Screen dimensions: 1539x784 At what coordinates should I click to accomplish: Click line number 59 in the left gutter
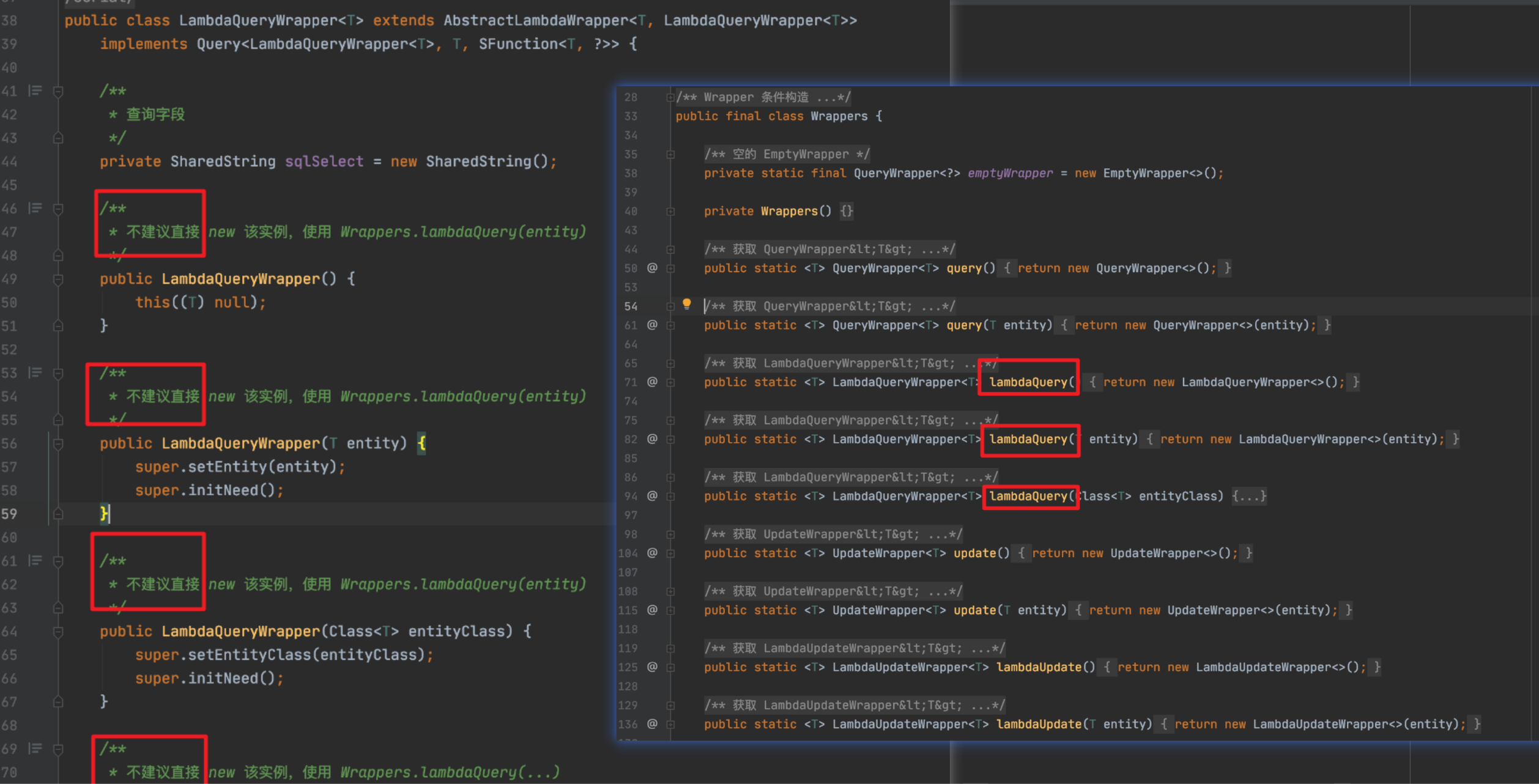click(9, 514)
